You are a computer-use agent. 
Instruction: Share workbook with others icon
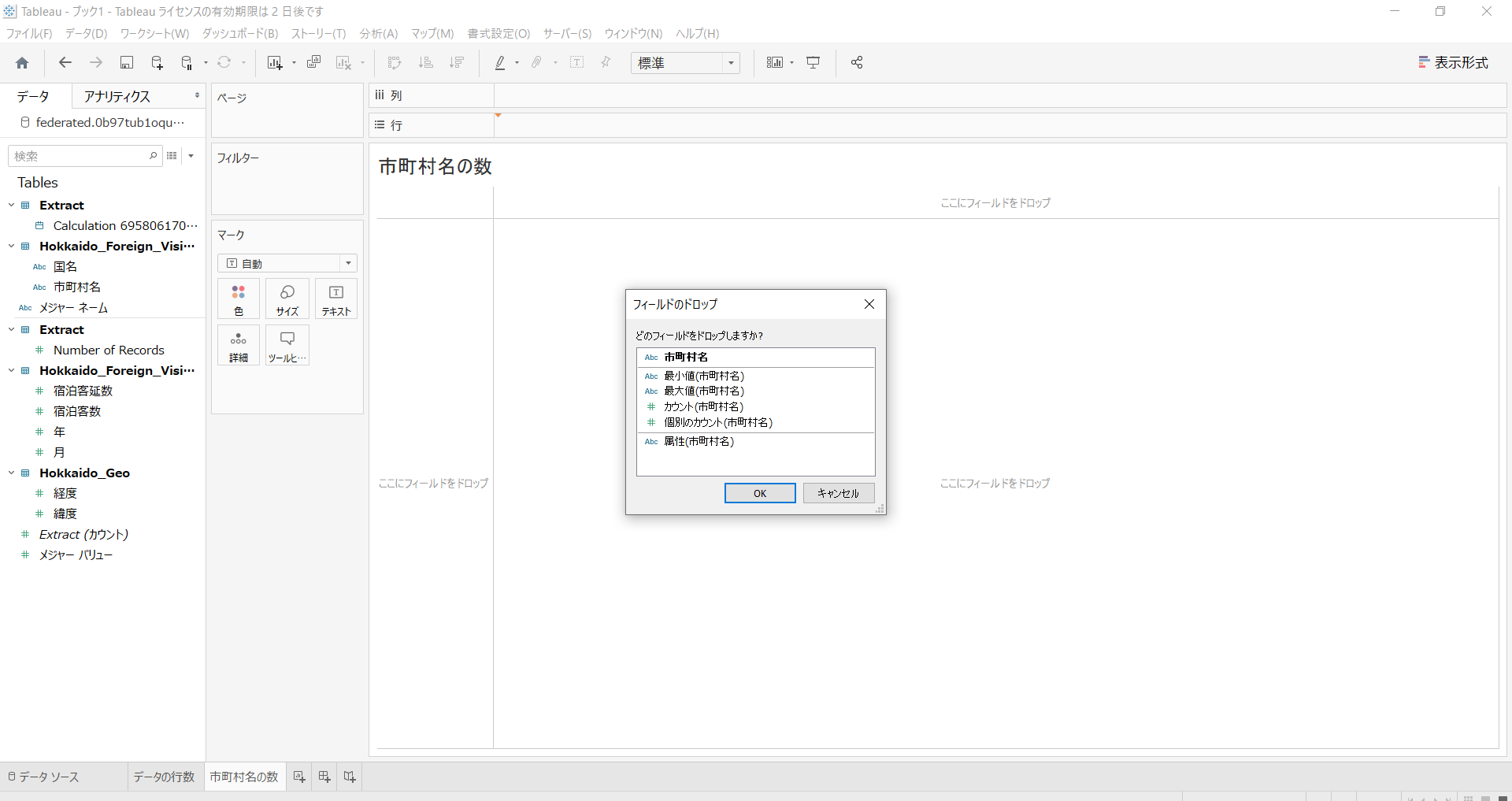(857, 63)
